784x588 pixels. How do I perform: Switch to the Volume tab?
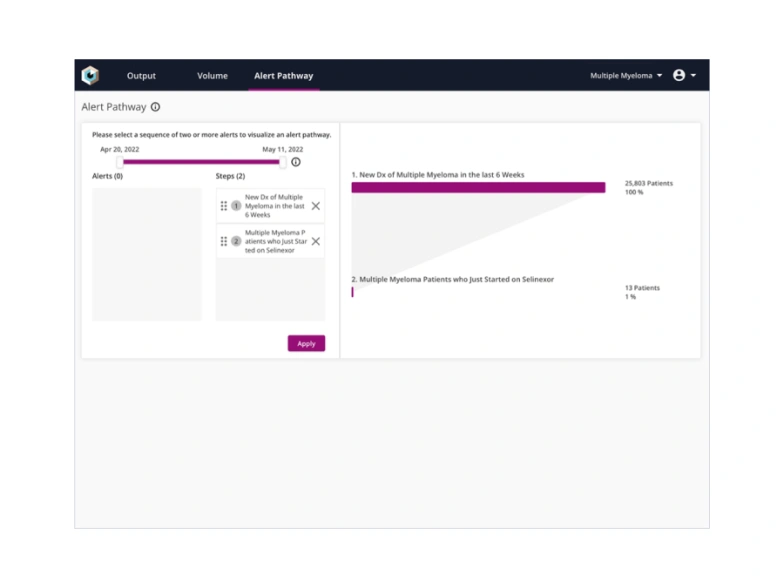point(212,76)
